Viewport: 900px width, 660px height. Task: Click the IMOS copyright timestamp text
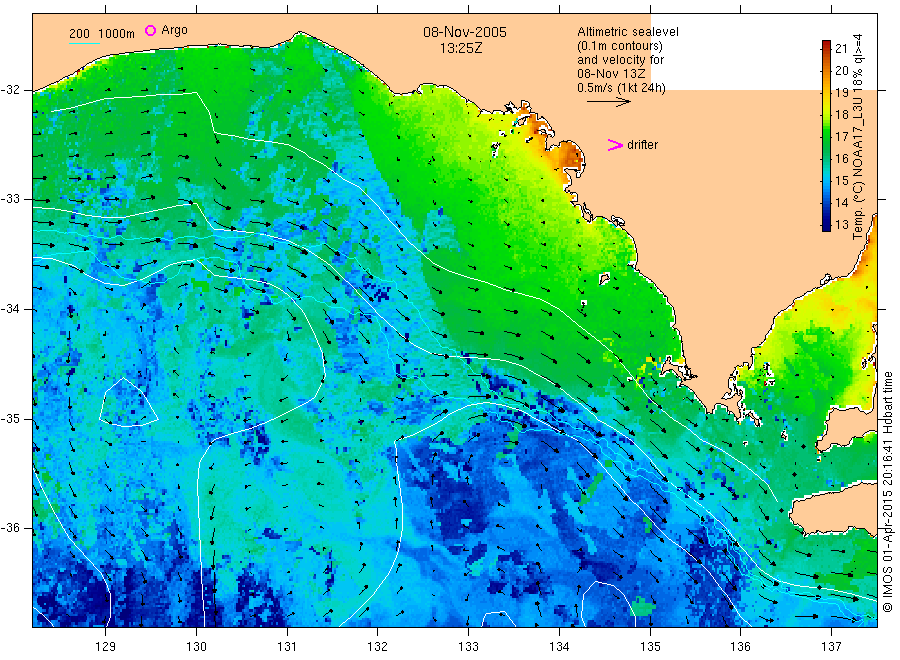[888, 492]
